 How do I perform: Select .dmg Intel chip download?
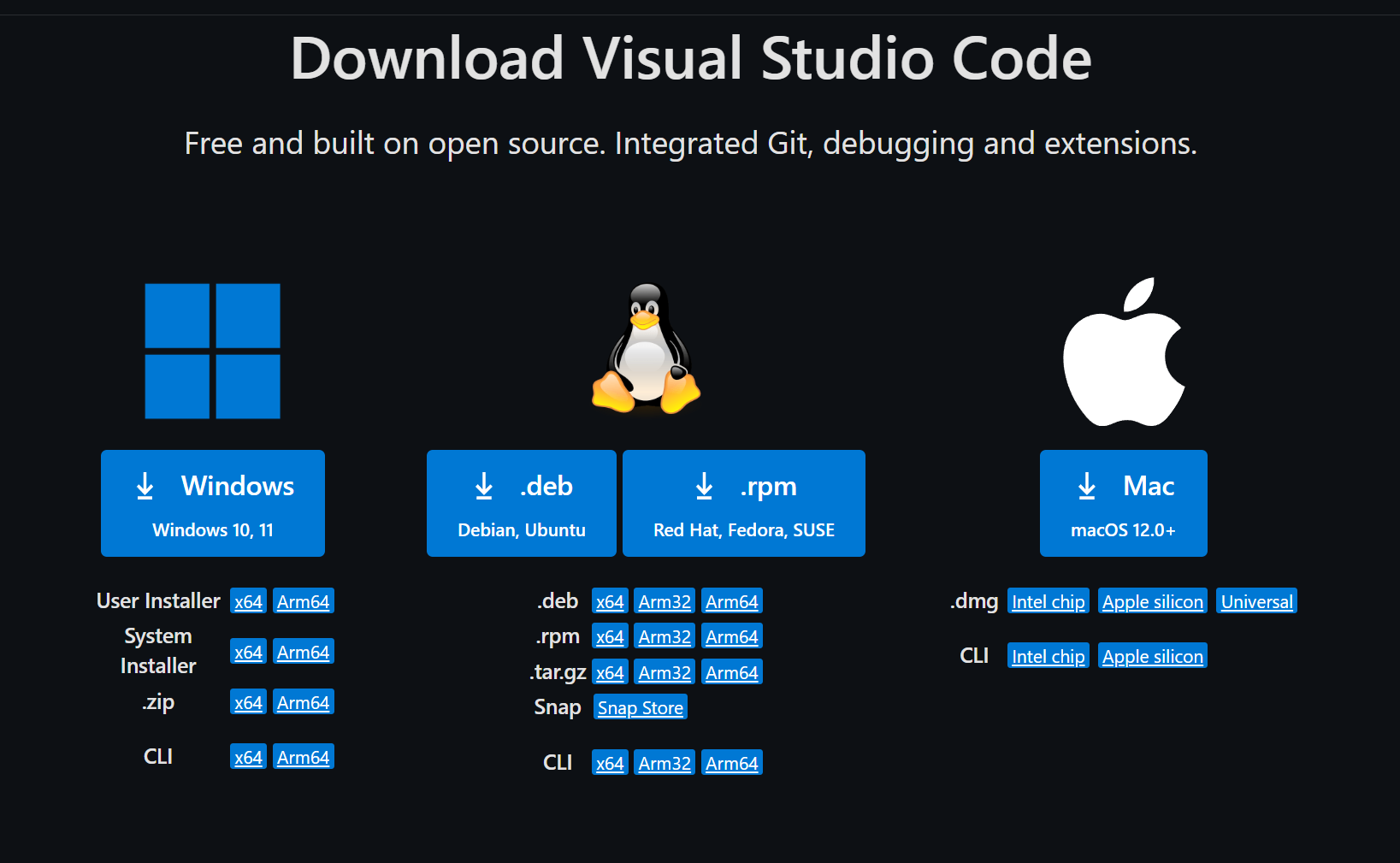pyautogui.click(x=1049, y=601)
